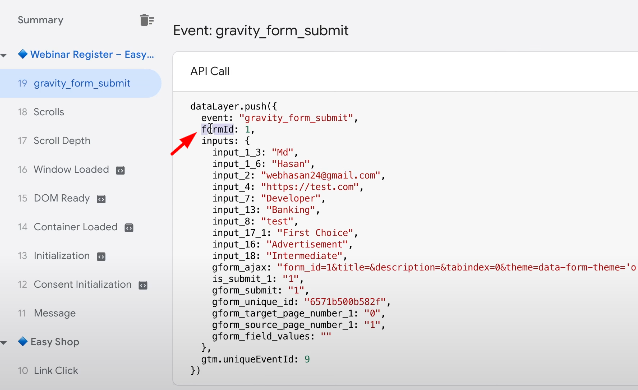Click the is_submit_1 line

tap(258, 279)
